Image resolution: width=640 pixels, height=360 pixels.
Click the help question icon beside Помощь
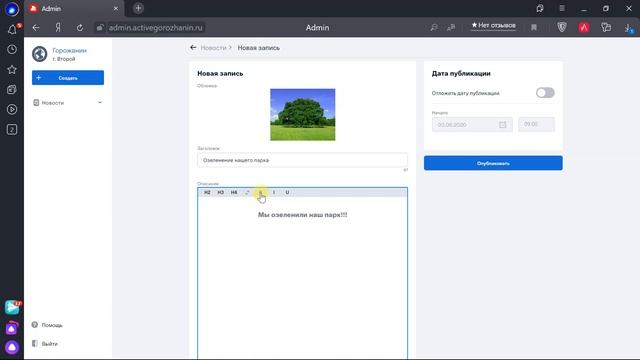[35, 325]
